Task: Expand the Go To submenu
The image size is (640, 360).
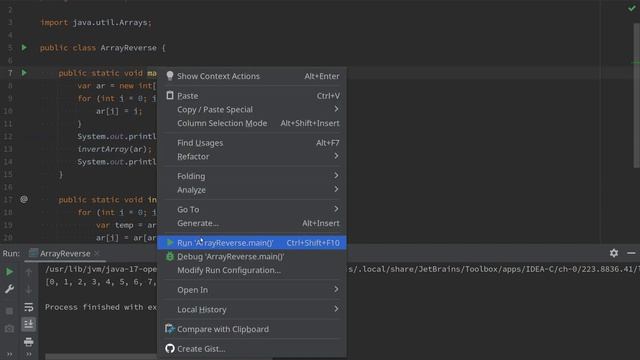Action: (252, 209)
